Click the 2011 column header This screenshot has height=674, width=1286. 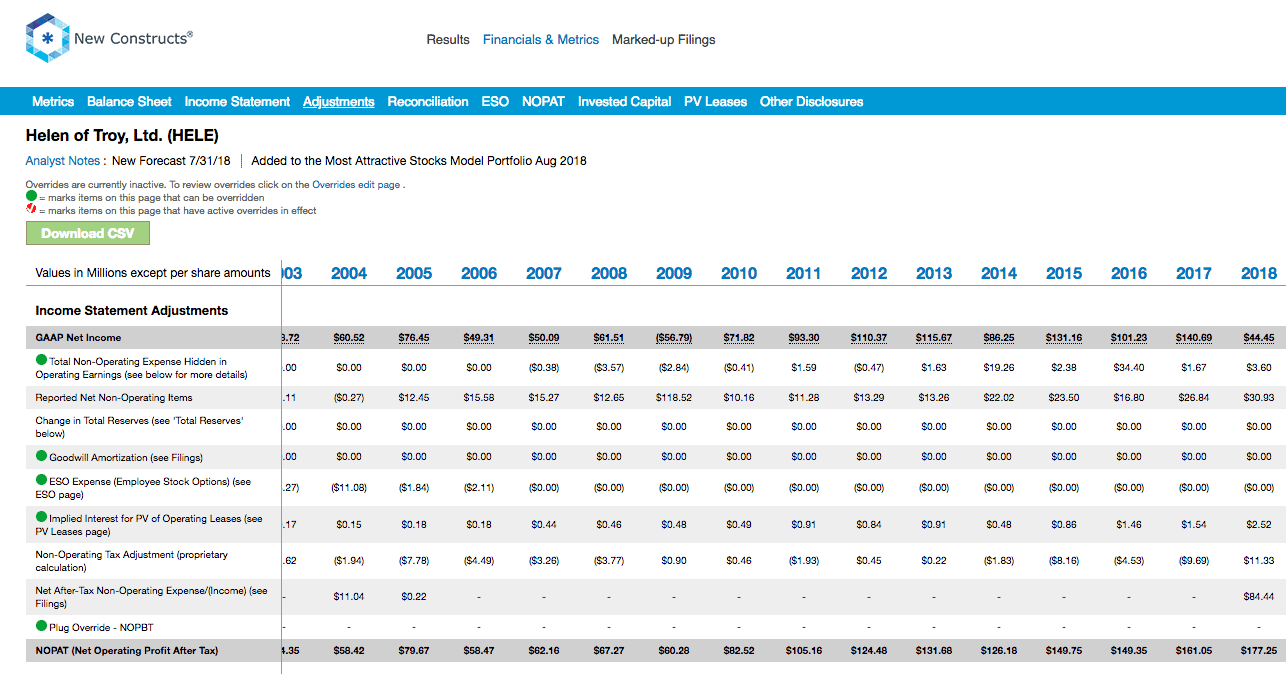(x=804, y=273)
